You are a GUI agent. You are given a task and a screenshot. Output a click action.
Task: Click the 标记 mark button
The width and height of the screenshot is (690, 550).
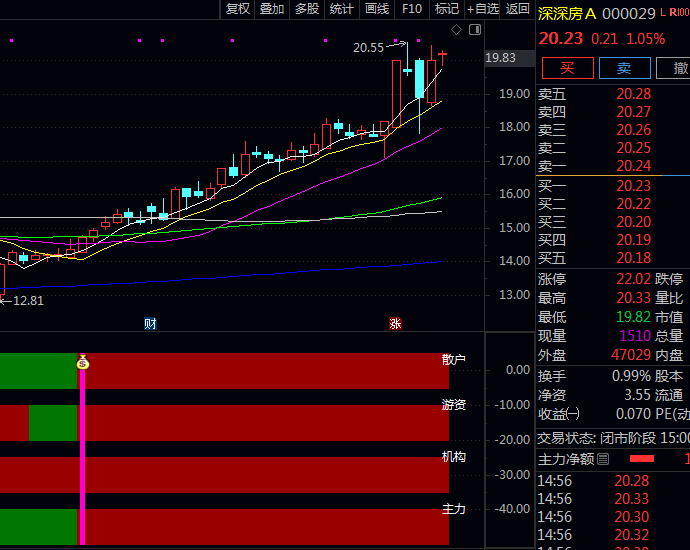[x=447, y=9]
